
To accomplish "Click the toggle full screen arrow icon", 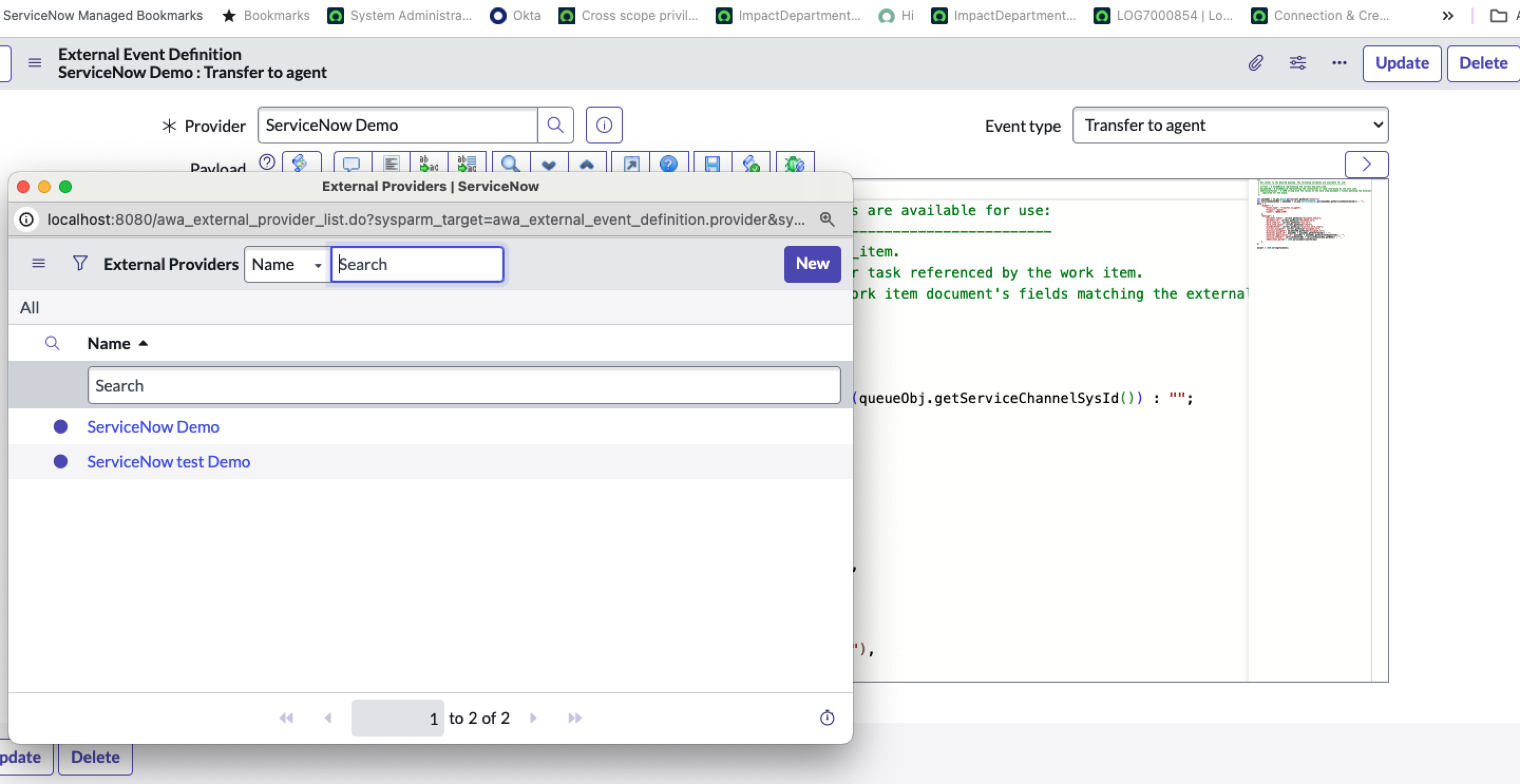I will tap(631, 164).
